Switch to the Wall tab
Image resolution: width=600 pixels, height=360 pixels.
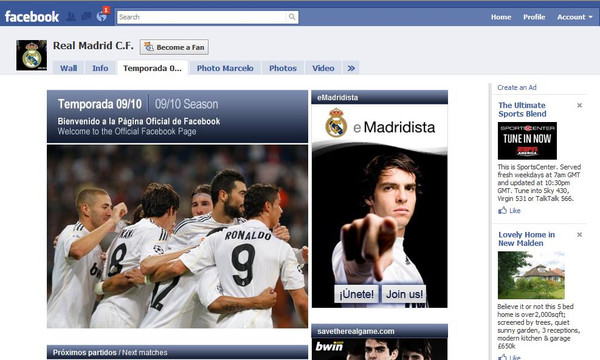tap(68, 68)
